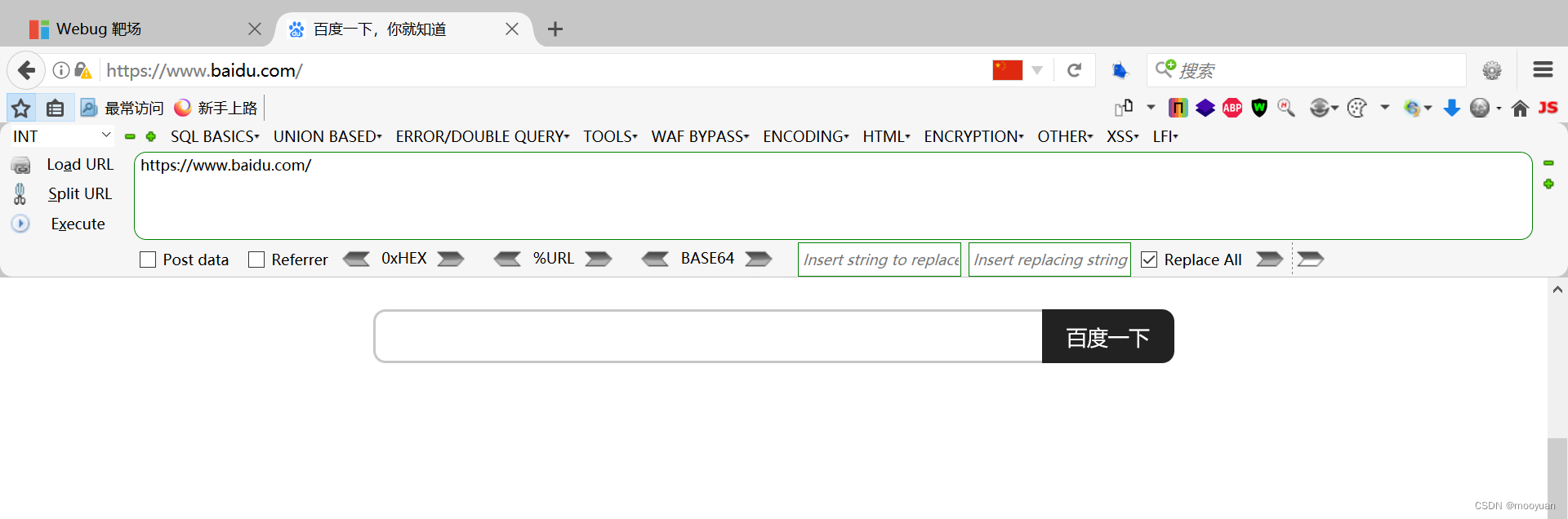Viewport: 1568px width, 519px height.
Task: Uncheck the Replace All checkbox
Action: pyautogui.click(x=1149, y=259)
